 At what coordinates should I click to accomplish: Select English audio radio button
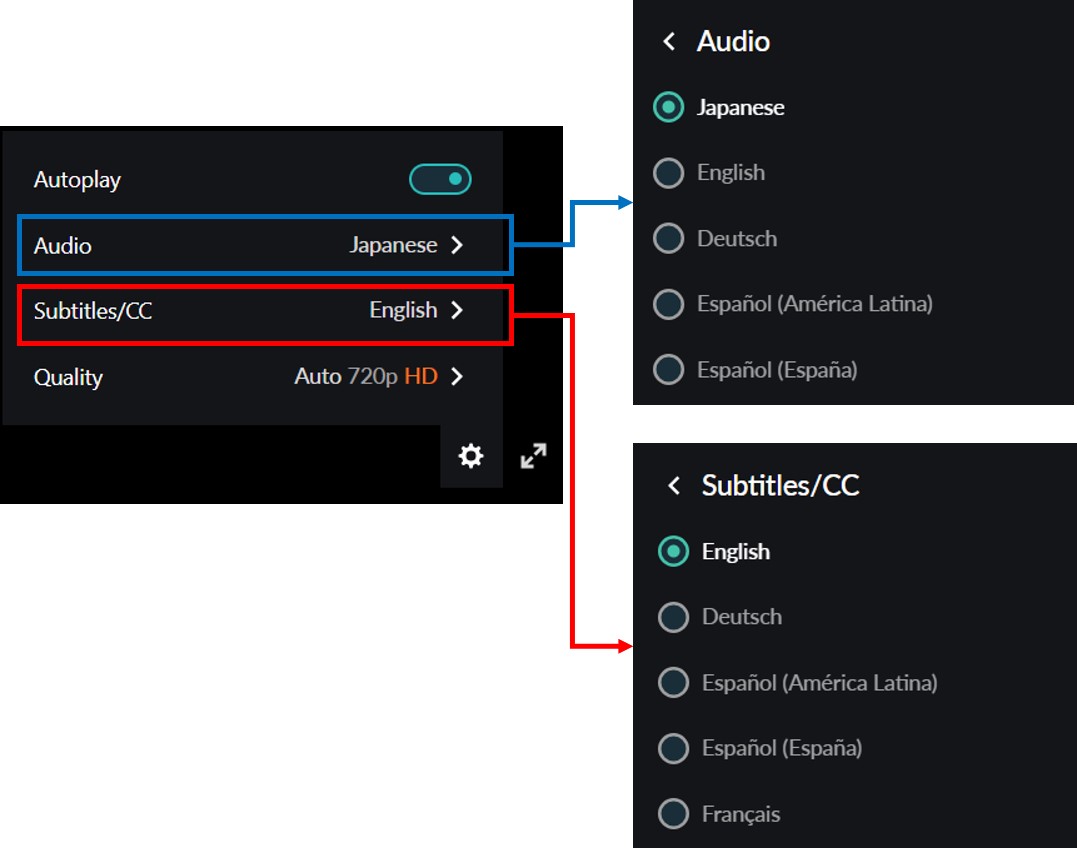coord(668,173)
